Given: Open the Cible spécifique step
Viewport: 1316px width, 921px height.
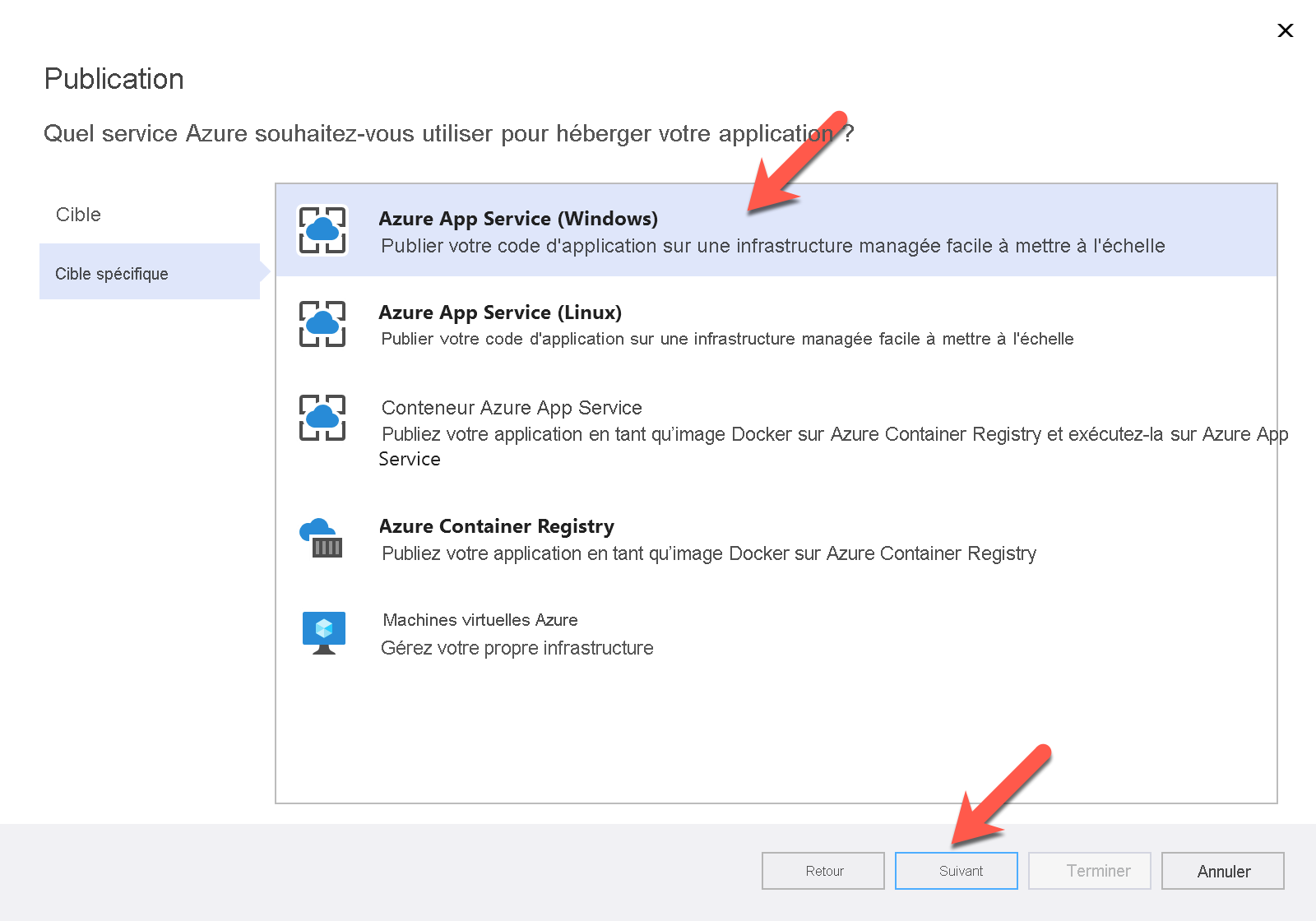Looking at the screenshot, I should tap(112, 274).
